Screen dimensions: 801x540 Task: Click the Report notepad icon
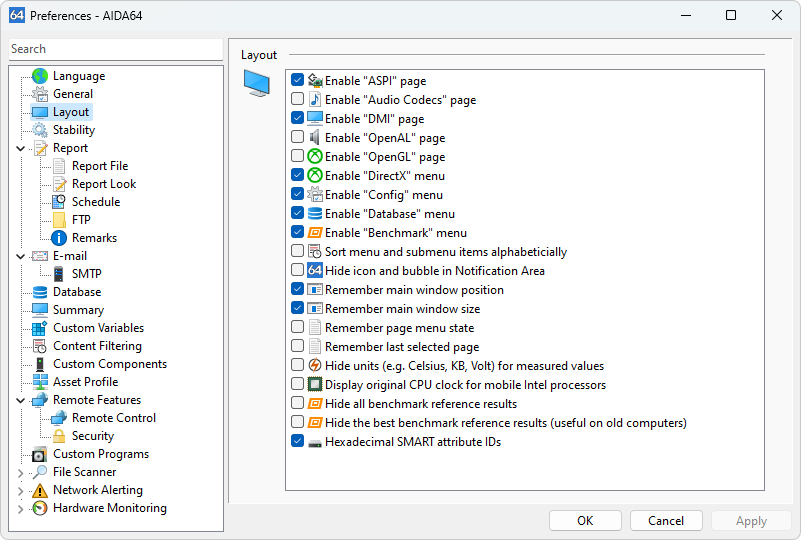click(40, 148)
